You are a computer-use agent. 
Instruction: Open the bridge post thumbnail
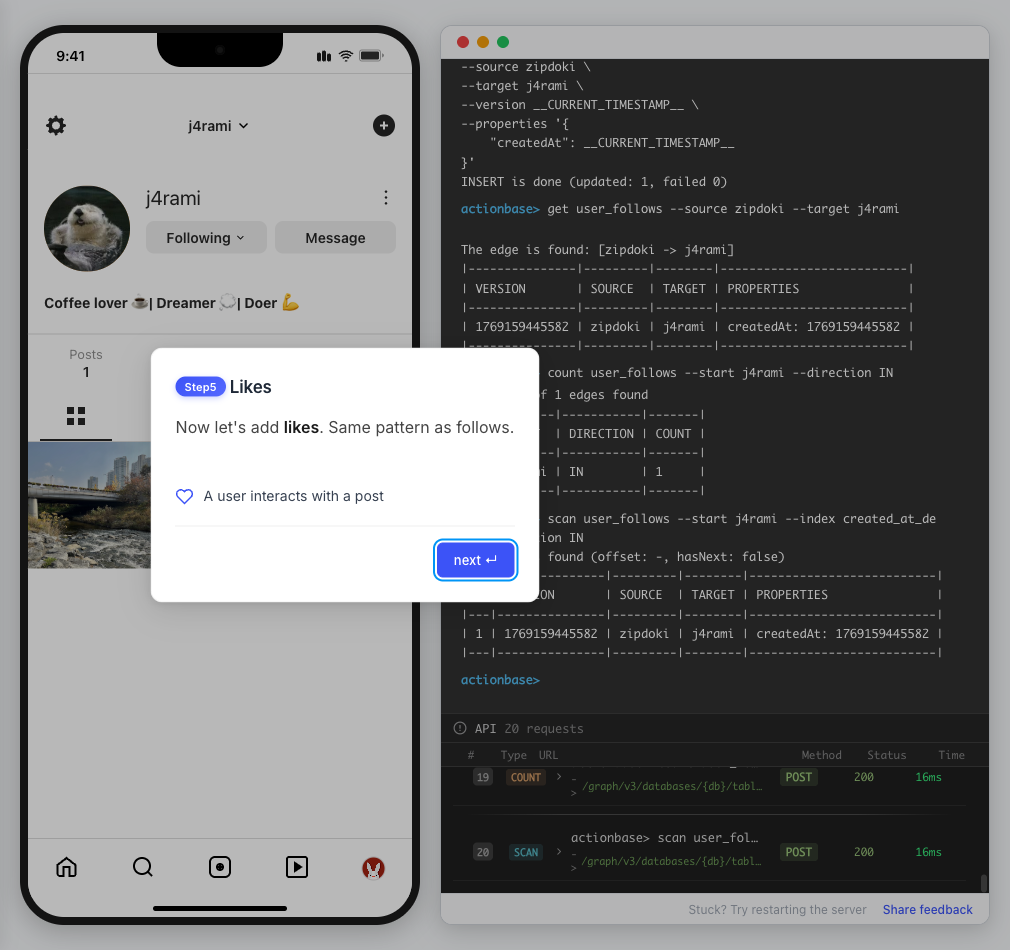90,505
